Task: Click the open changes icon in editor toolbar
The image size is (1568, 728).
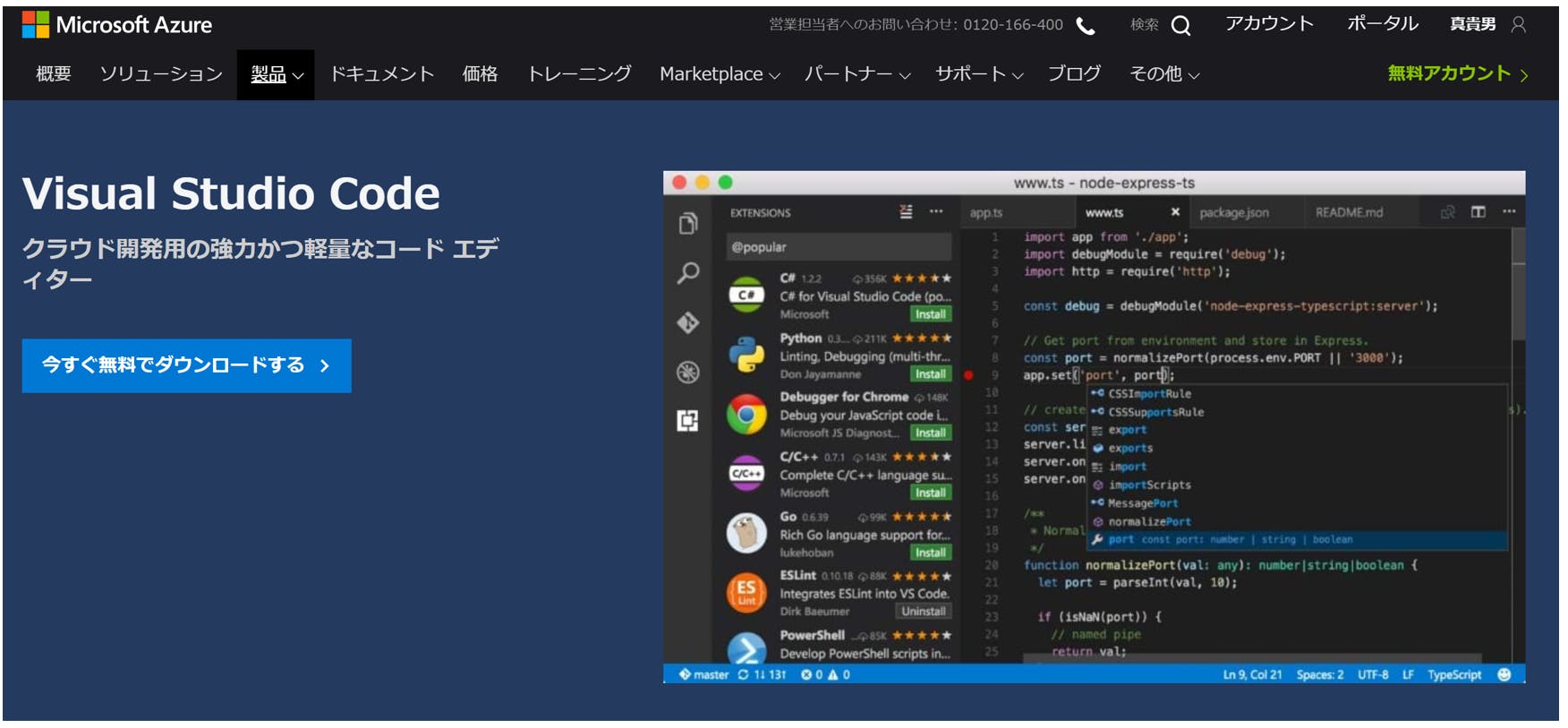Action: coord(1447,212)
